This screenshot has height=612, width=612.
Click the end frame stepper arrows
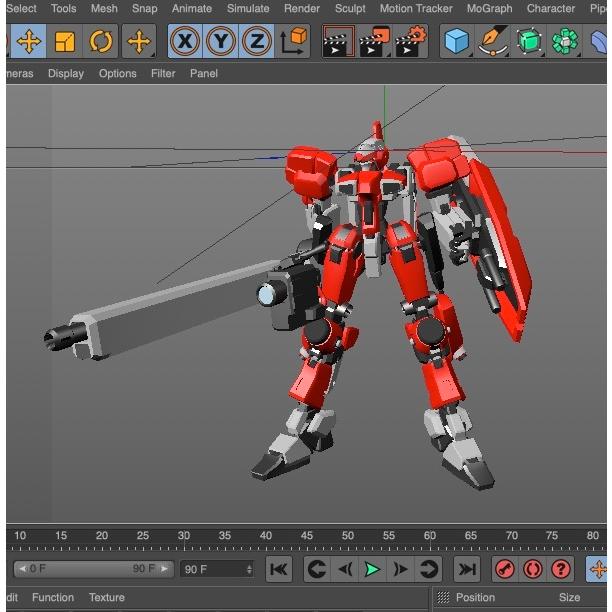pyautogui.click(x=249, y=569)
